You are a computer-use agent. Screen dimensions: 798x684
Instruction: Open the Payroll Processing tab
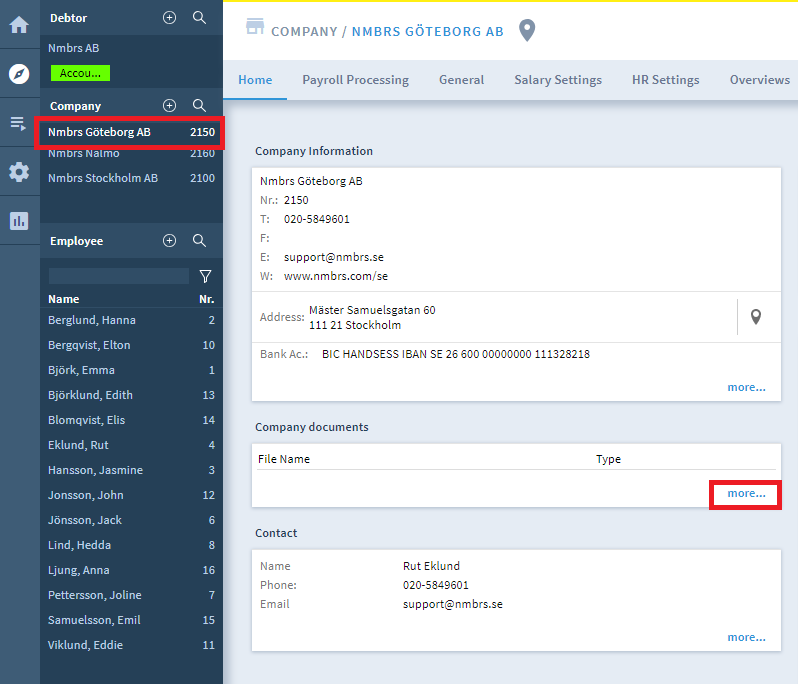355,80
